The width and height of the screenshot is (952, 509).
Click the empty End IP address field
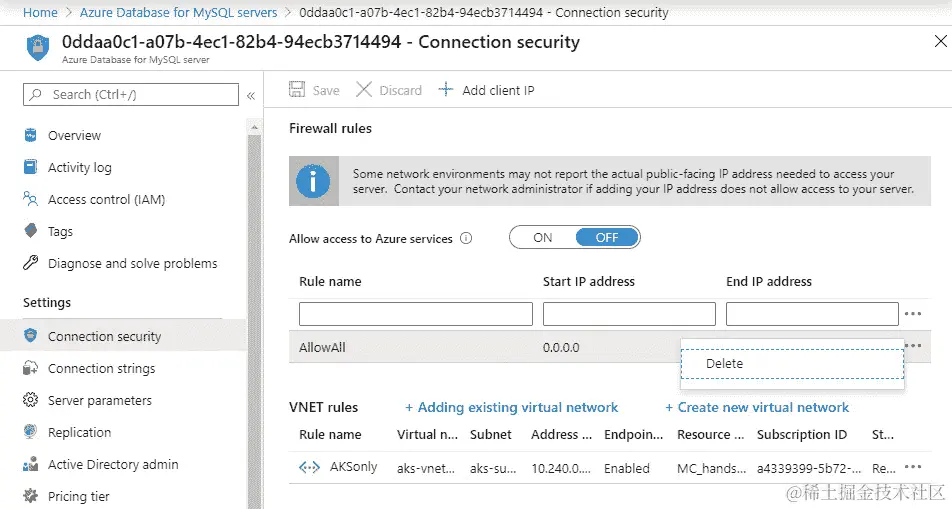tap(812, 314)
